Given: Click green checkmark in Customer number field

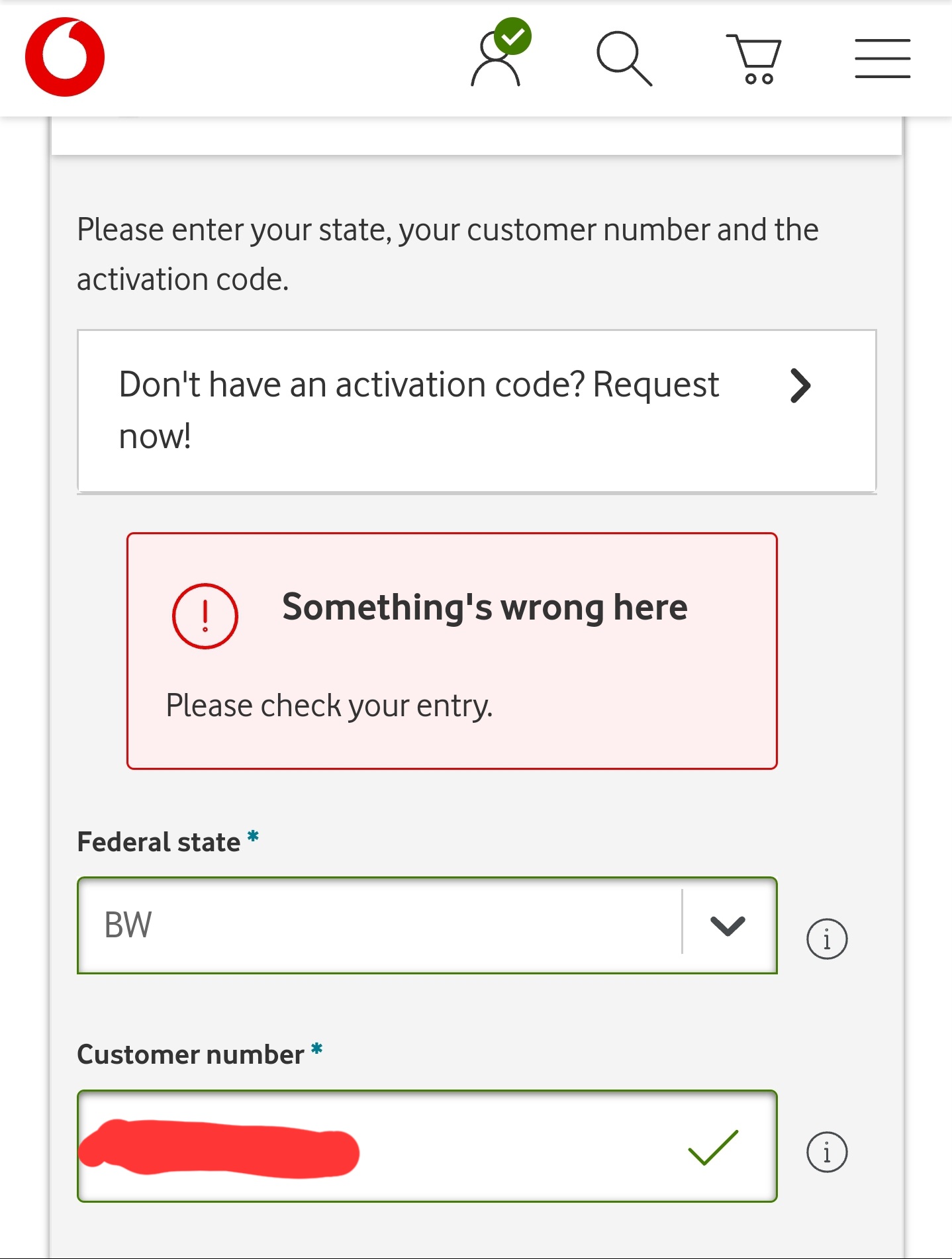Looking at the screenshot, I should point(713,1146).
